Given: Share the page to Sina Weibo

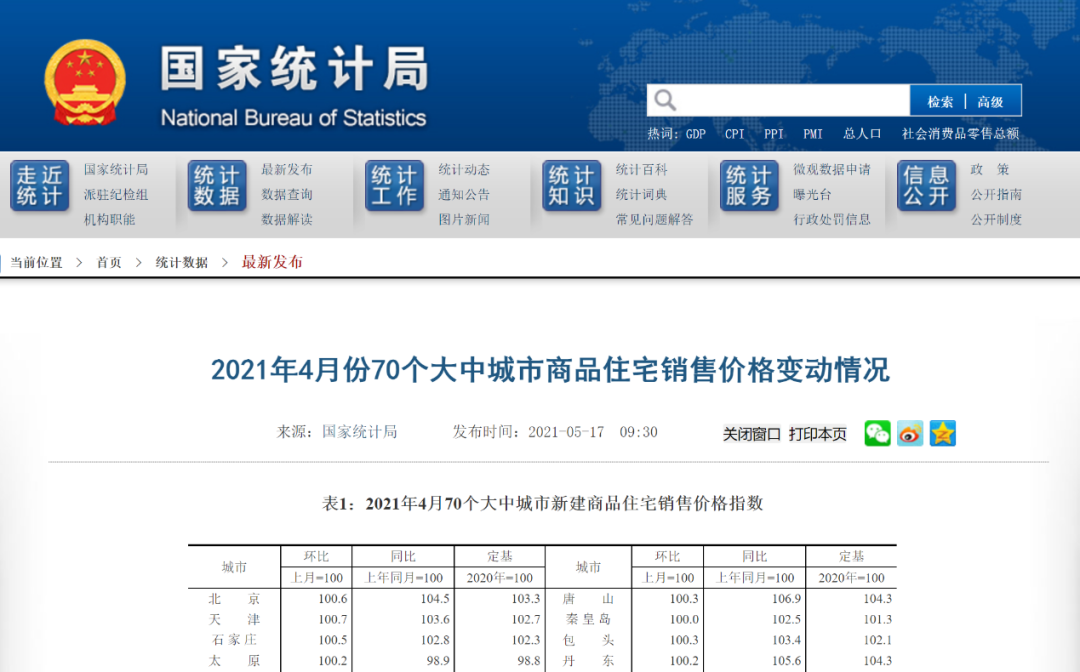Looking at the screenshot, I should pyautogui.click(x=909, y=433).
